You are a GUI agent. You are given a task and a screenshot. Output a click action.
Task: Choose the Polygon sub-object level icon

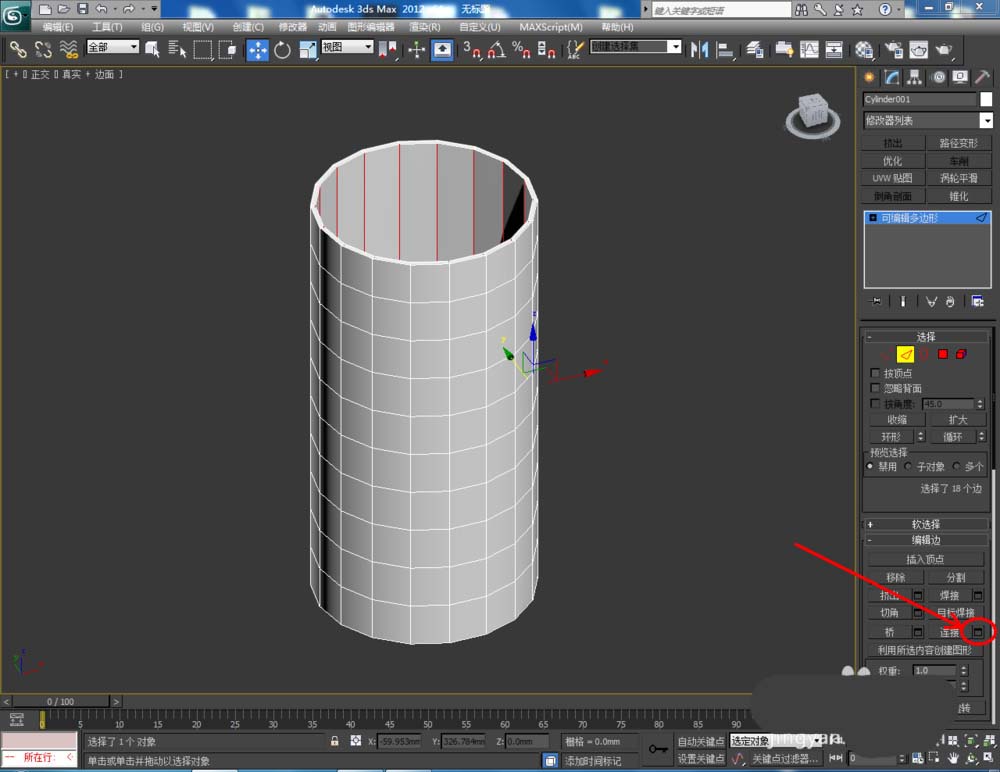click(942, 354)
